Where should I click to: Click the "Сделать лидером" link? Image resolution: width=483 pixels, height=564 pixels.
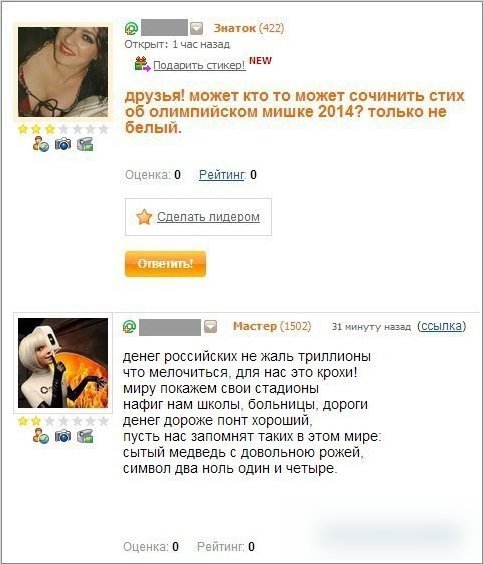208,217
